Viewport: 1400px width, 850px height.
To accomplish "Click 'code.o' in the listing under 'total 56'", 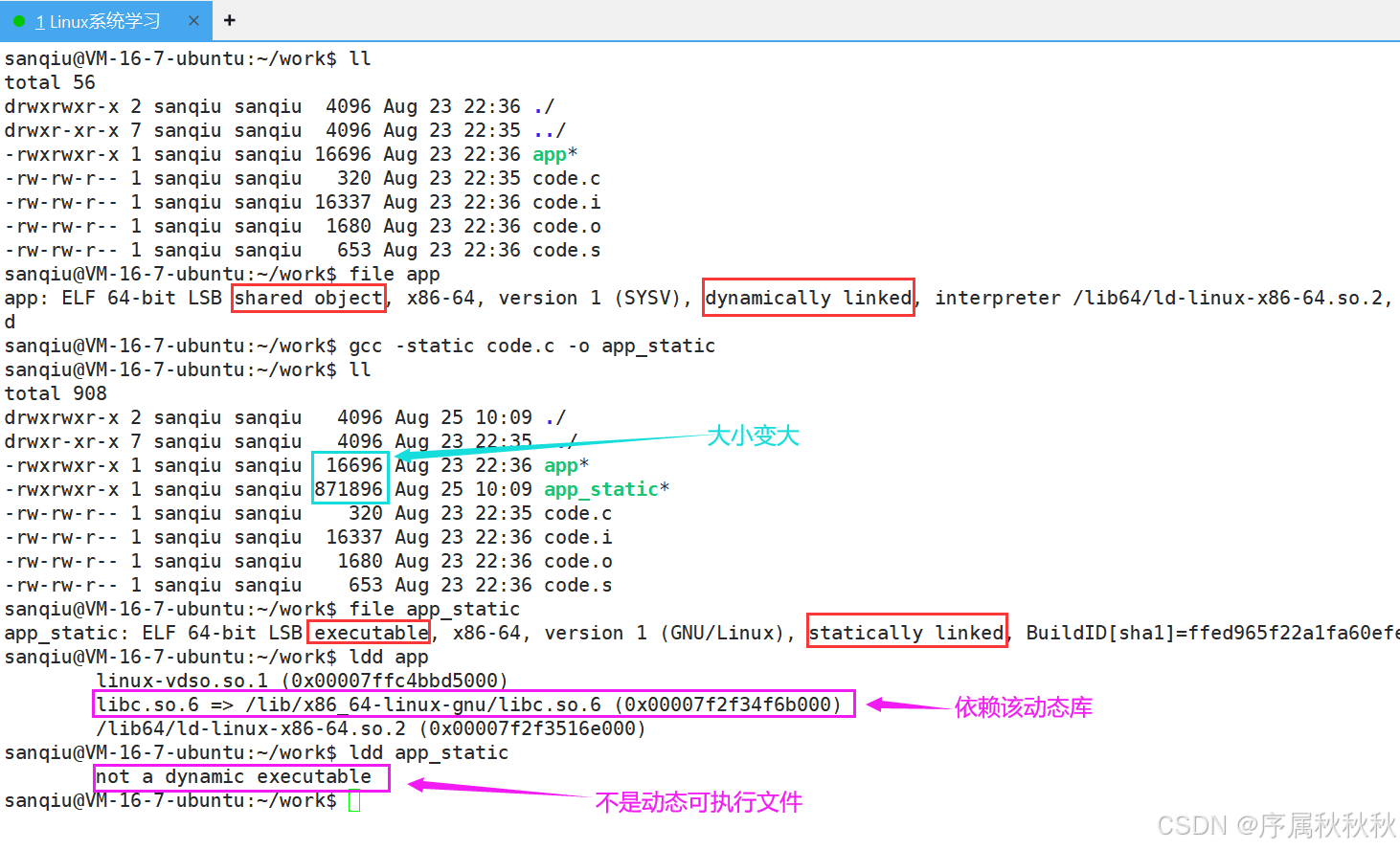I will coord(567,226).
